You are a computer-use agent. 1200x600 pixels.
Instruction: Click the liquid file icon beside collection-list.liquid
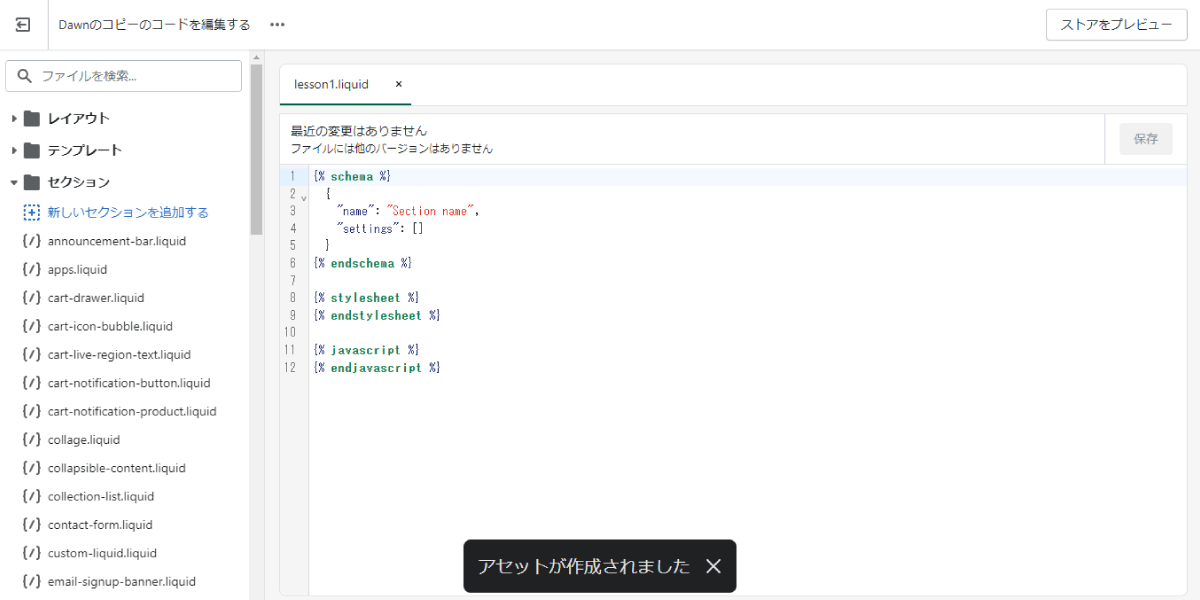[31, 496]
